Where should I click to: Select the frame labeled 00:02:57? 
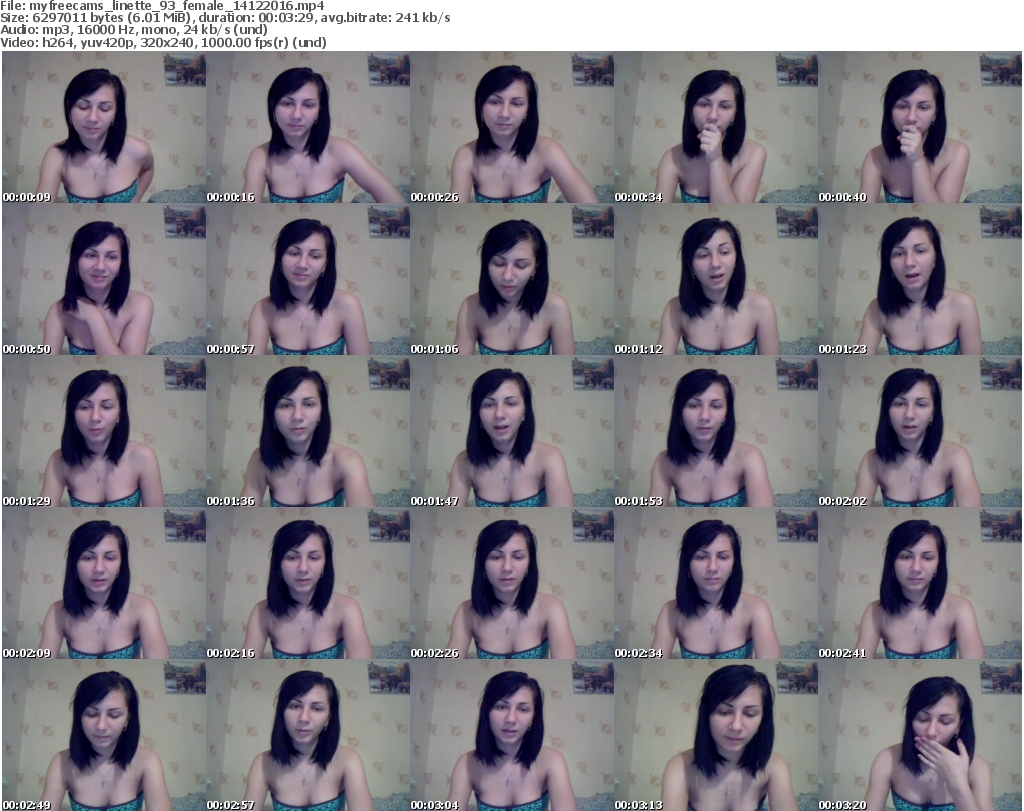(308, 735)
